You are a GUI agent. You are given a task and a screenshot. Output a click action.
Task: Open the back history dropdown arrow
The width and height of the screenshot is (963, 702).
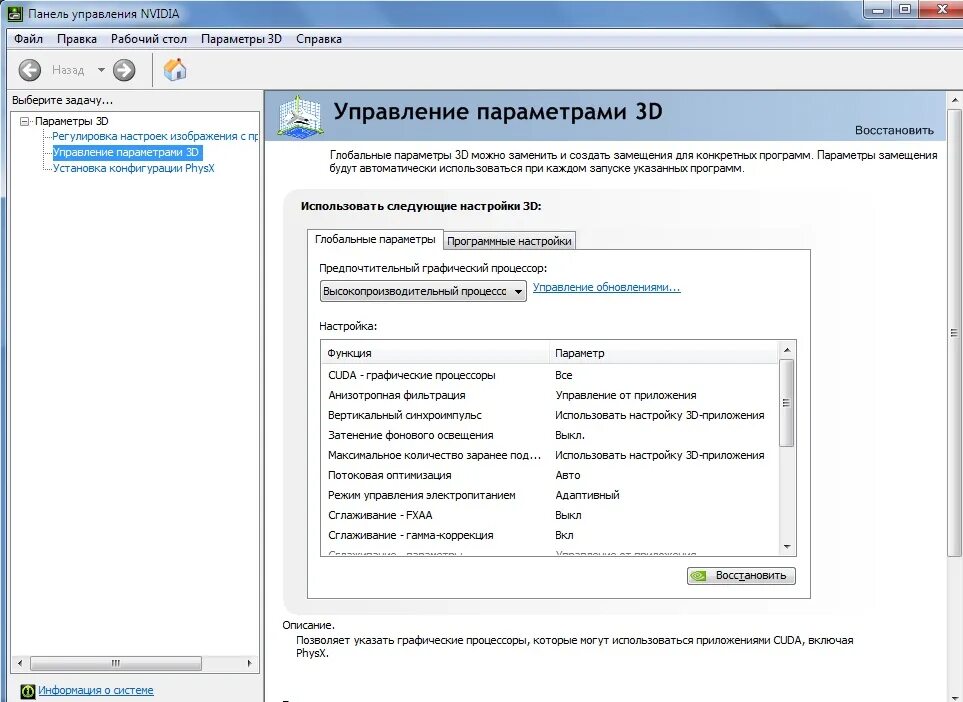101,70
